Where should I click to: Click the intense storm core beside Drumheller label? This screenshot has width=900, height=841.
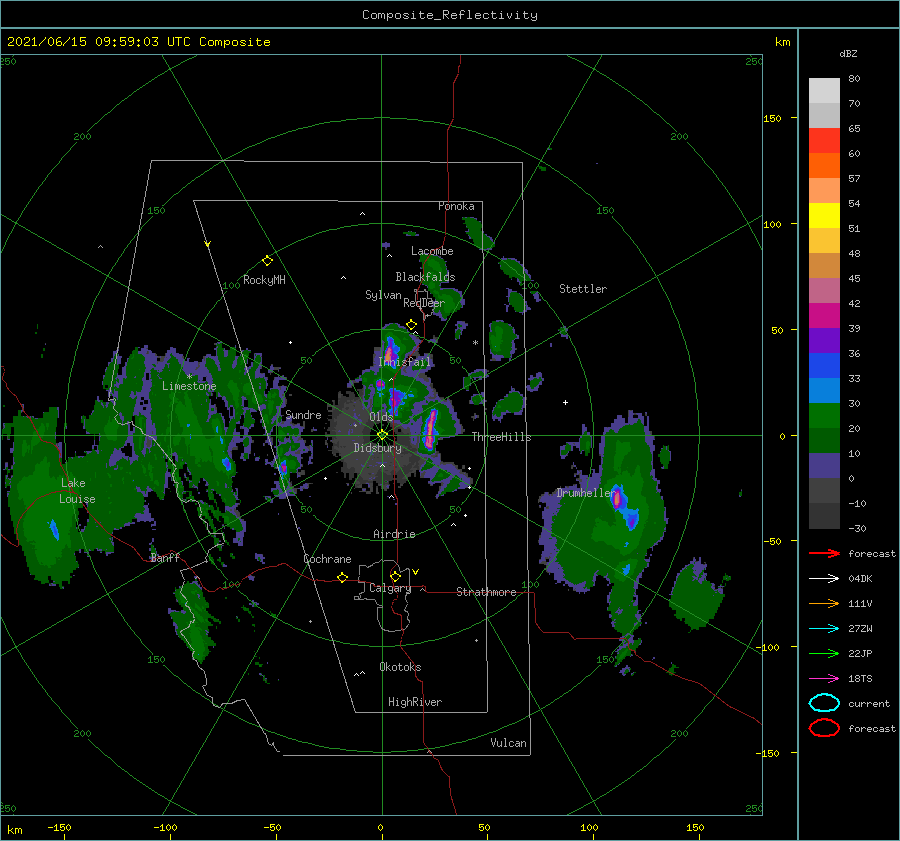[x=618, y=498]
